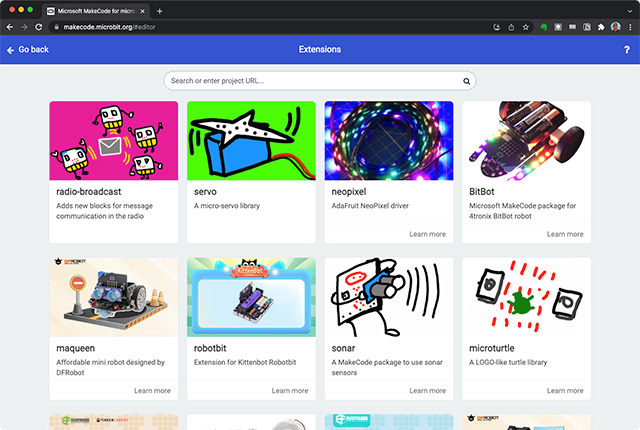This screenshot has height=430, width=640.
Task: Click in the search or project URL field
Action: tap(310, 81)
